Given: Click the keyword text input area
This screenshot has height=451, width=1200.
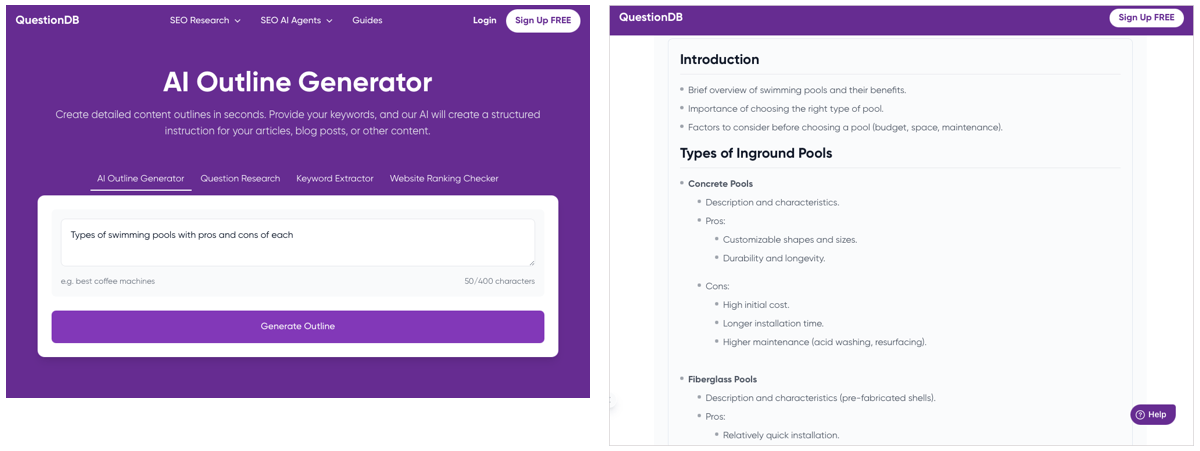Looking at the screenshot, I should coord(298,242).
